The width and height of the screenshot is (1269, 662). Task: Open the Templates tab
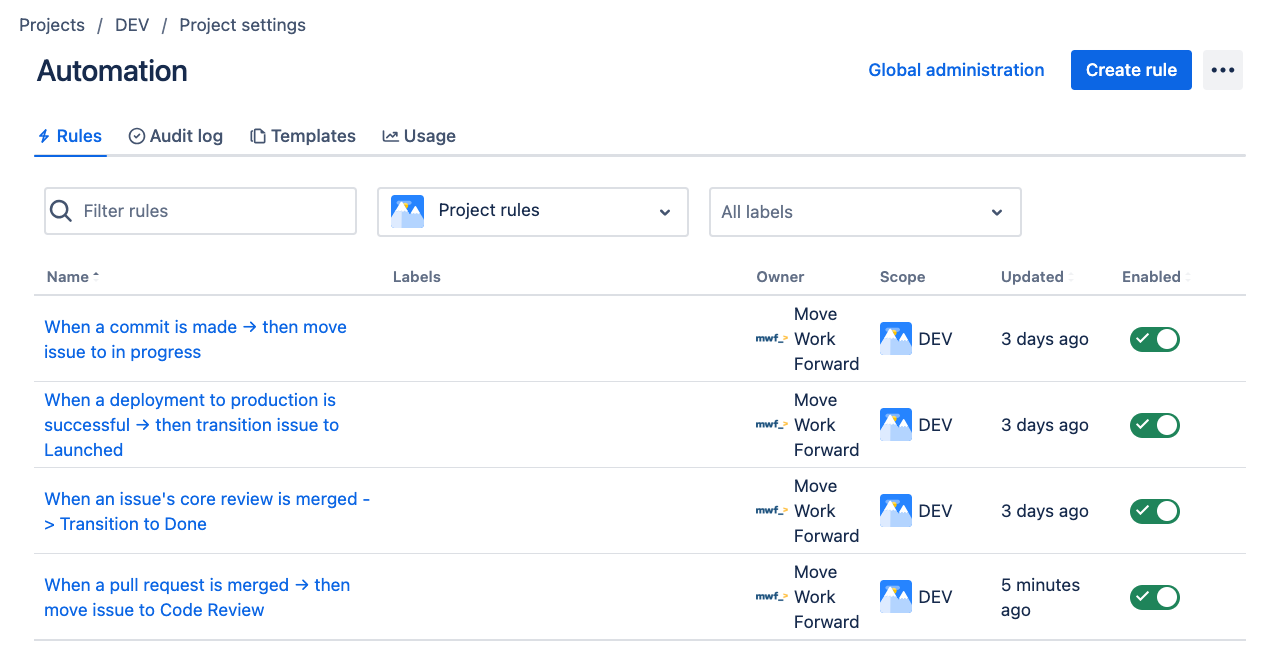click(303, 136)
